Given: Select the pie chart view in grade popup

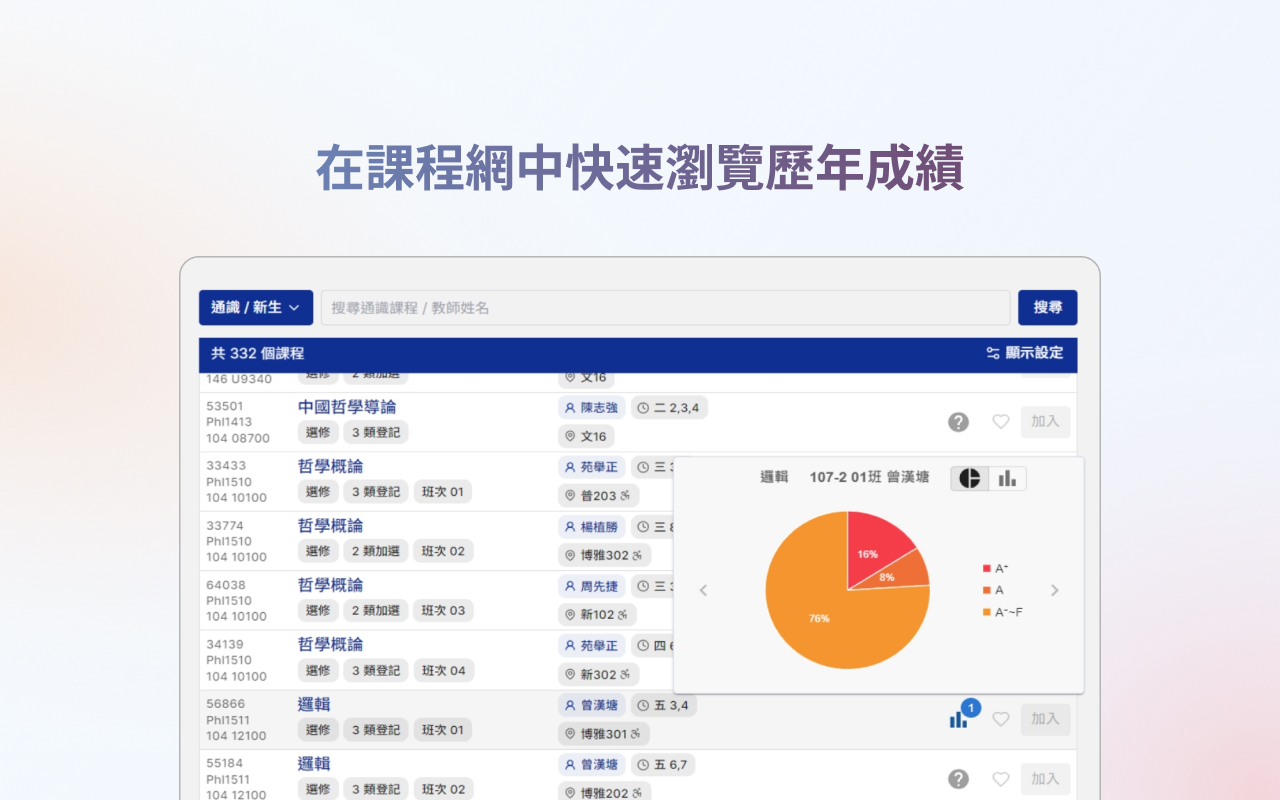Looking at the screenshot, I should pyautogui.click(x=969, y=478).
